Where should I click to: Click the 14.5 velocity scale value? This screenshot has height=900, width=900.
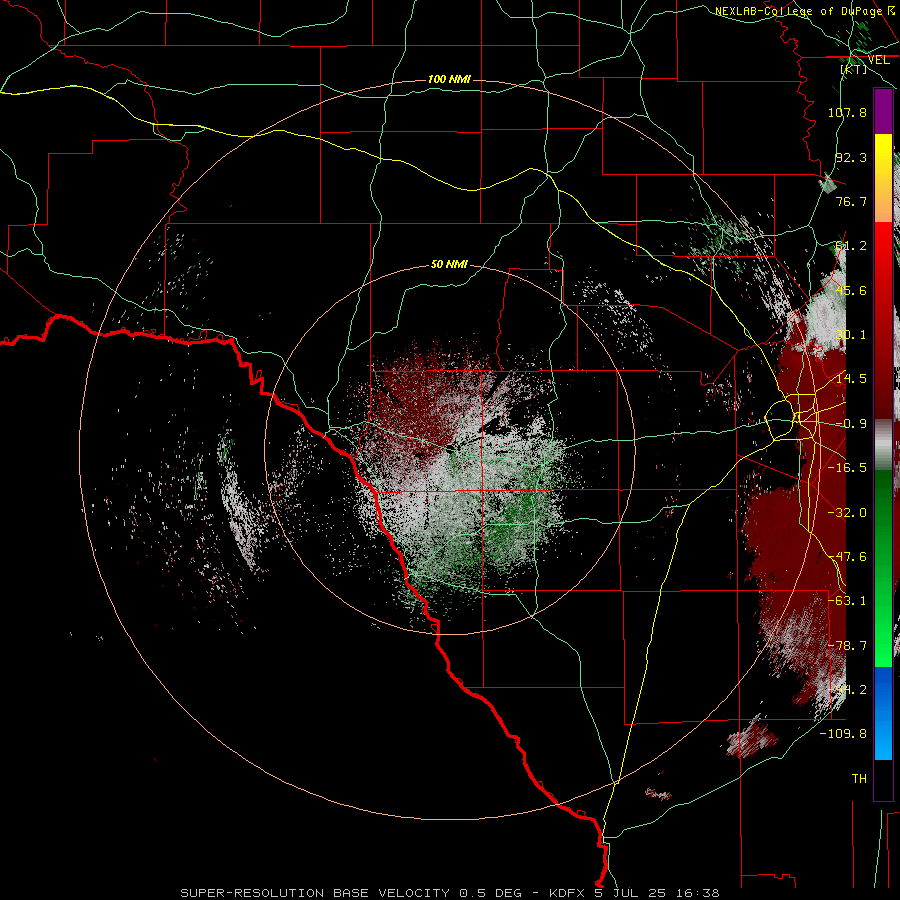point(851,379)
